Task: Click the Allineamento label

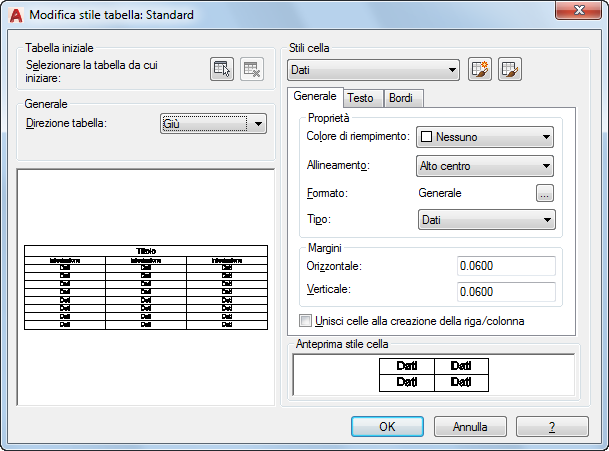Action: click(x=338, y=165)
